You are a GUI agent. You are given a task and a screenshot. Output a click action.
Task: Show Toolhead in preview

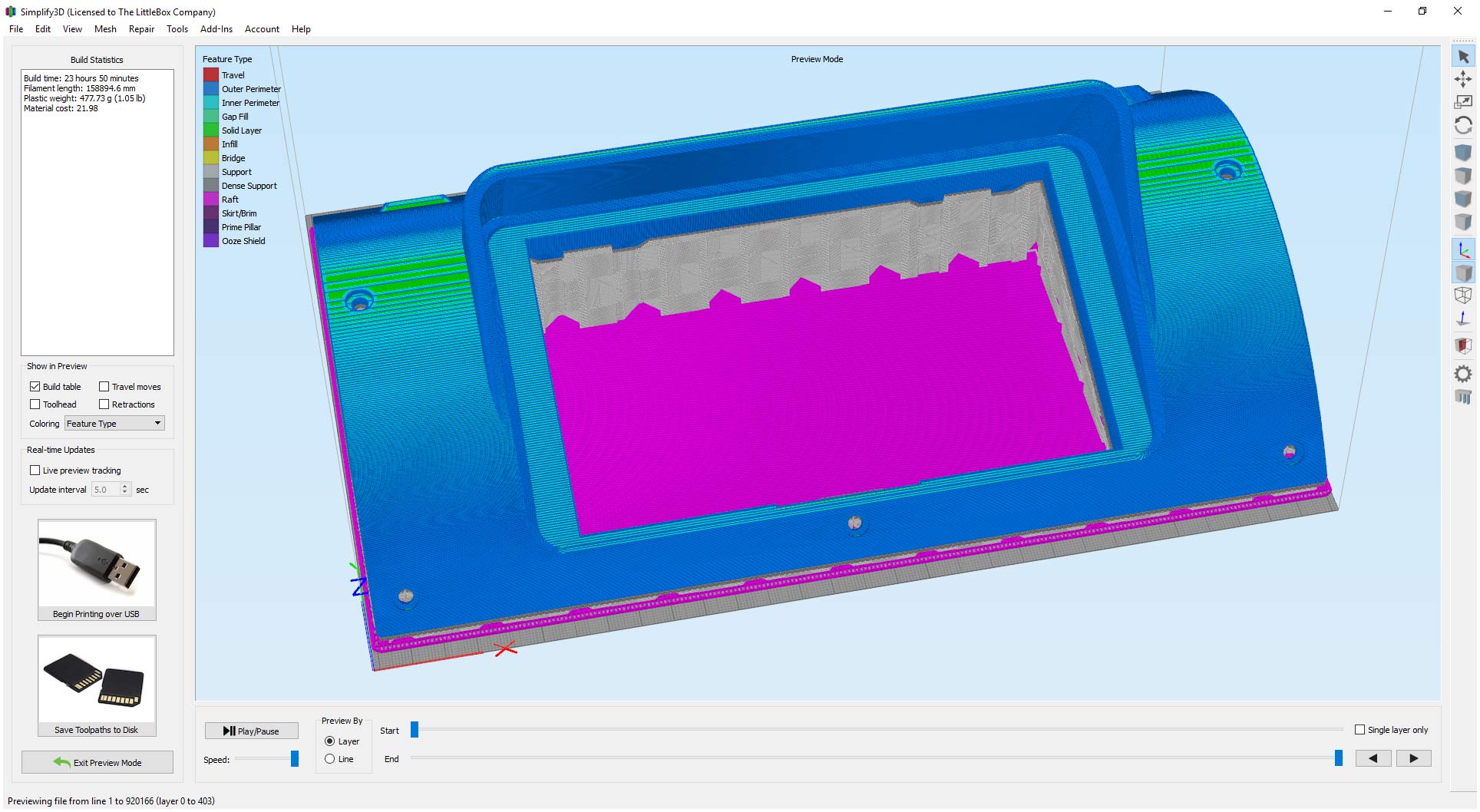pyautogui.click(x=35, y=404)
